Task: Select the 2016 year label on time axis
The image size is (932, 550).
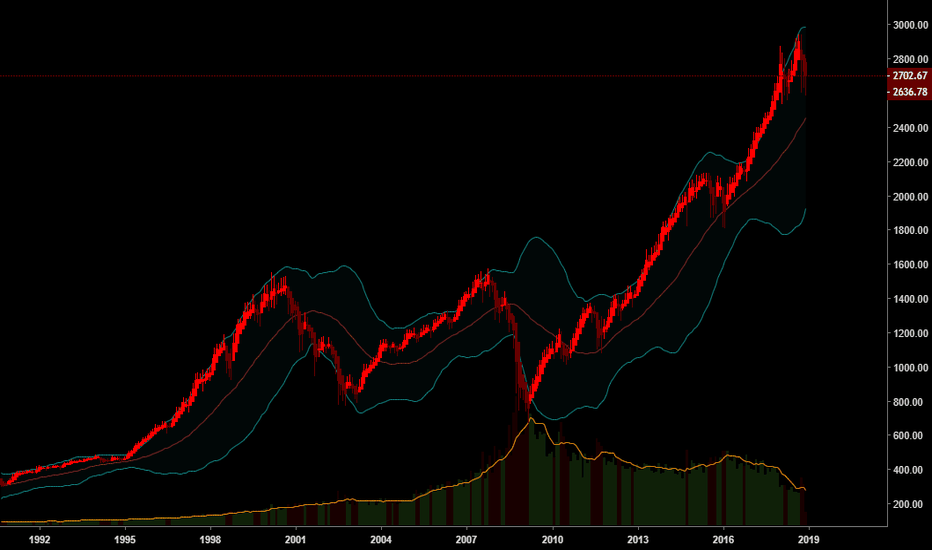Action: (x=723, y=540)
